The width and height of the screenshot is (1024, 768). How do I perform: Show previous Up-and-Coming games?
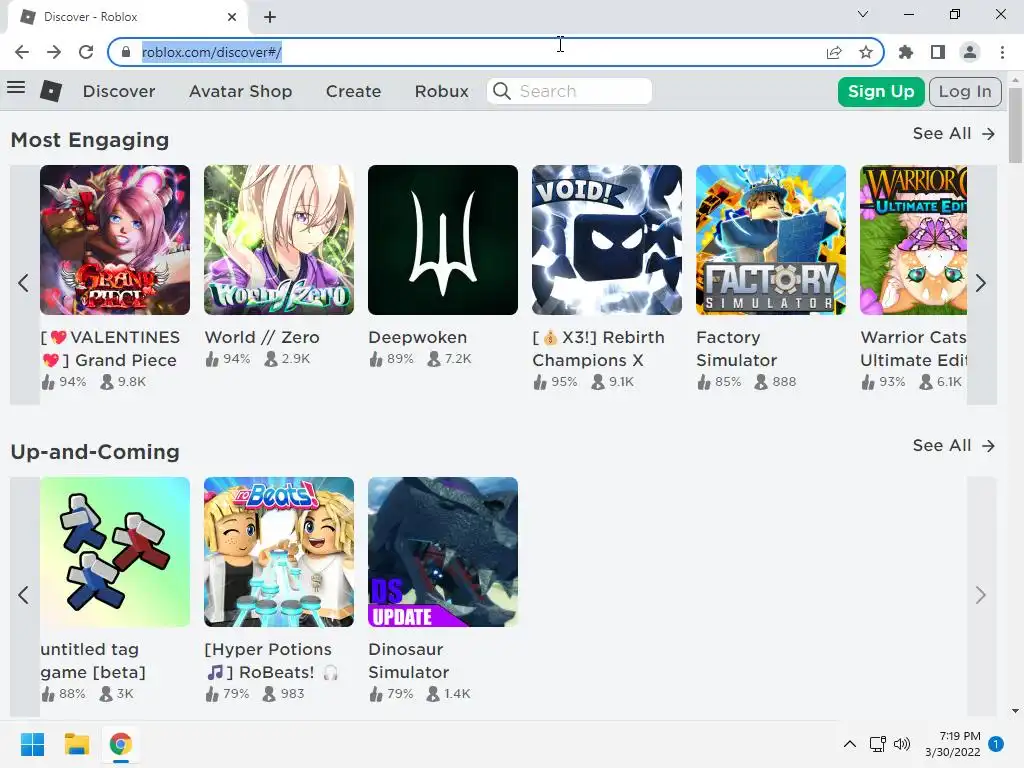click(24, 596)
